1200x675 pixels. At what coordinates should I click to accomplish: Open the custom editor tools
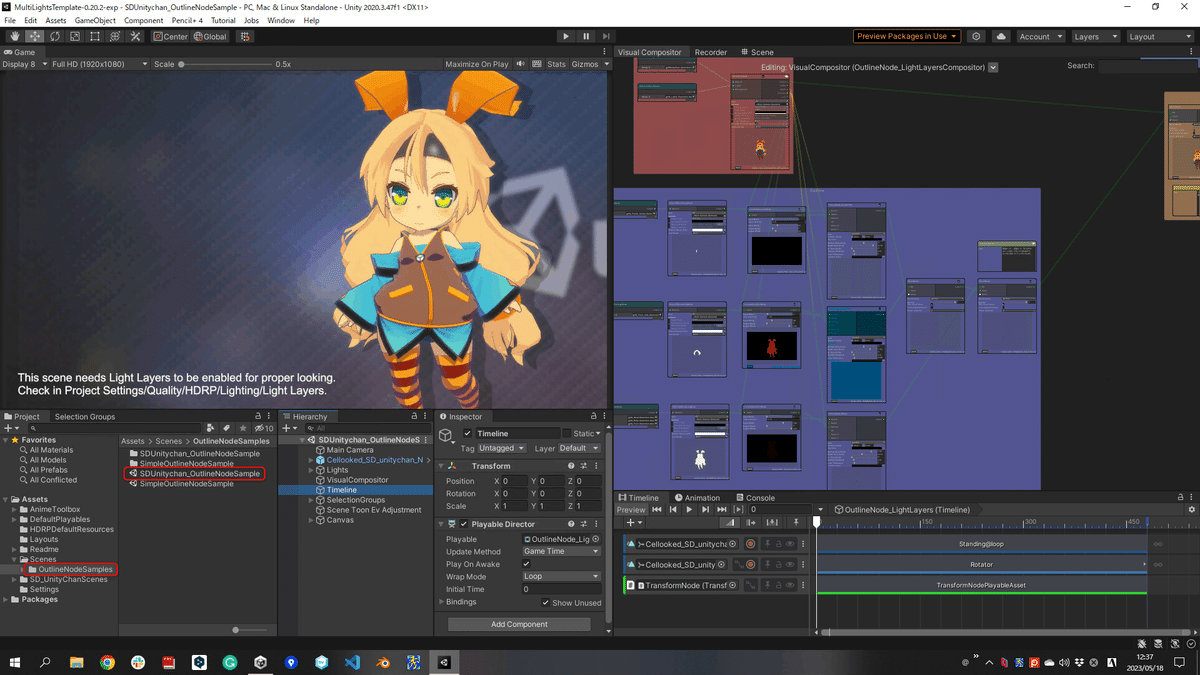[x=136, y=36]
